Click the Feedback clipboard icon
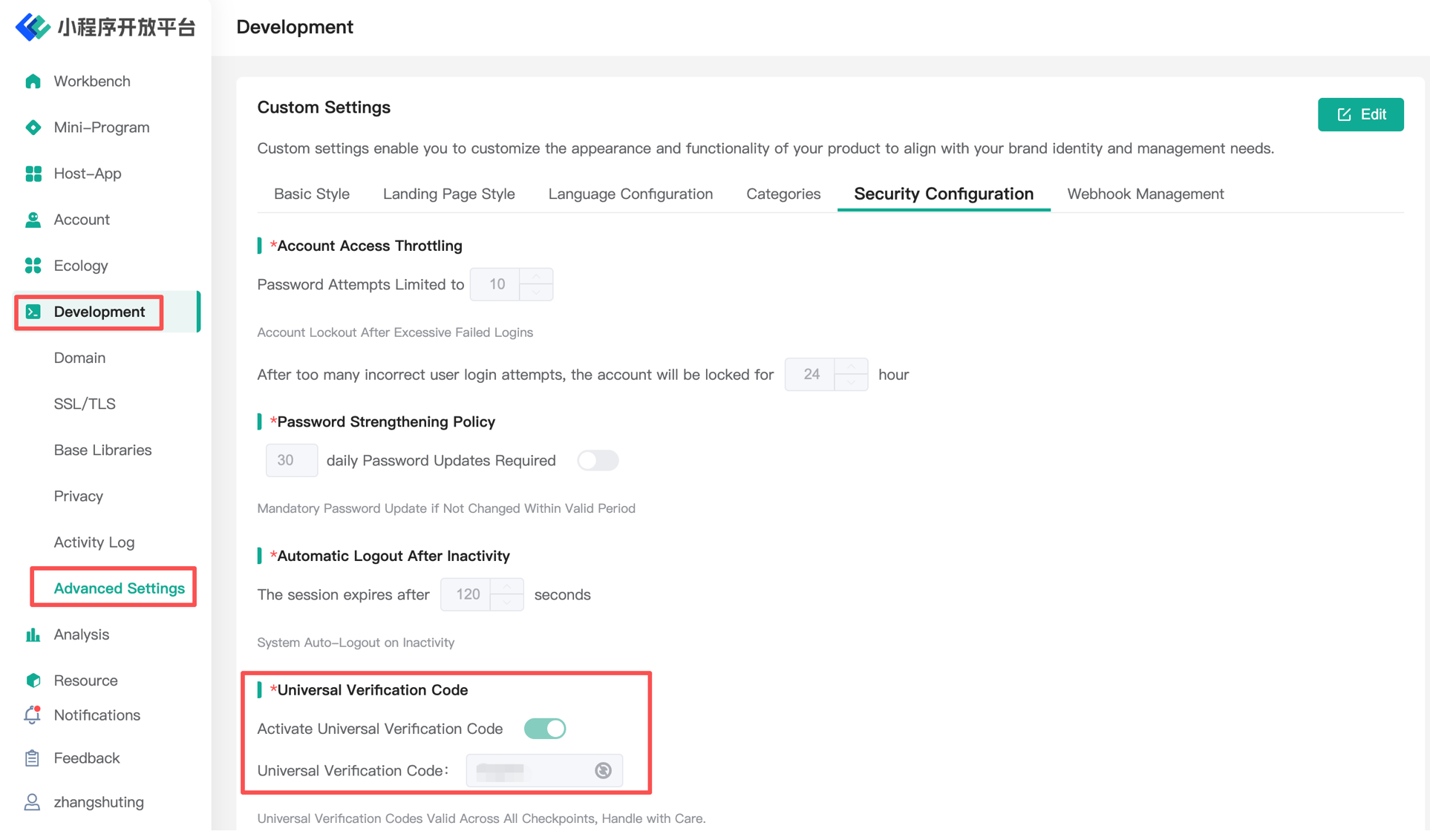 (x=33, y=758)
